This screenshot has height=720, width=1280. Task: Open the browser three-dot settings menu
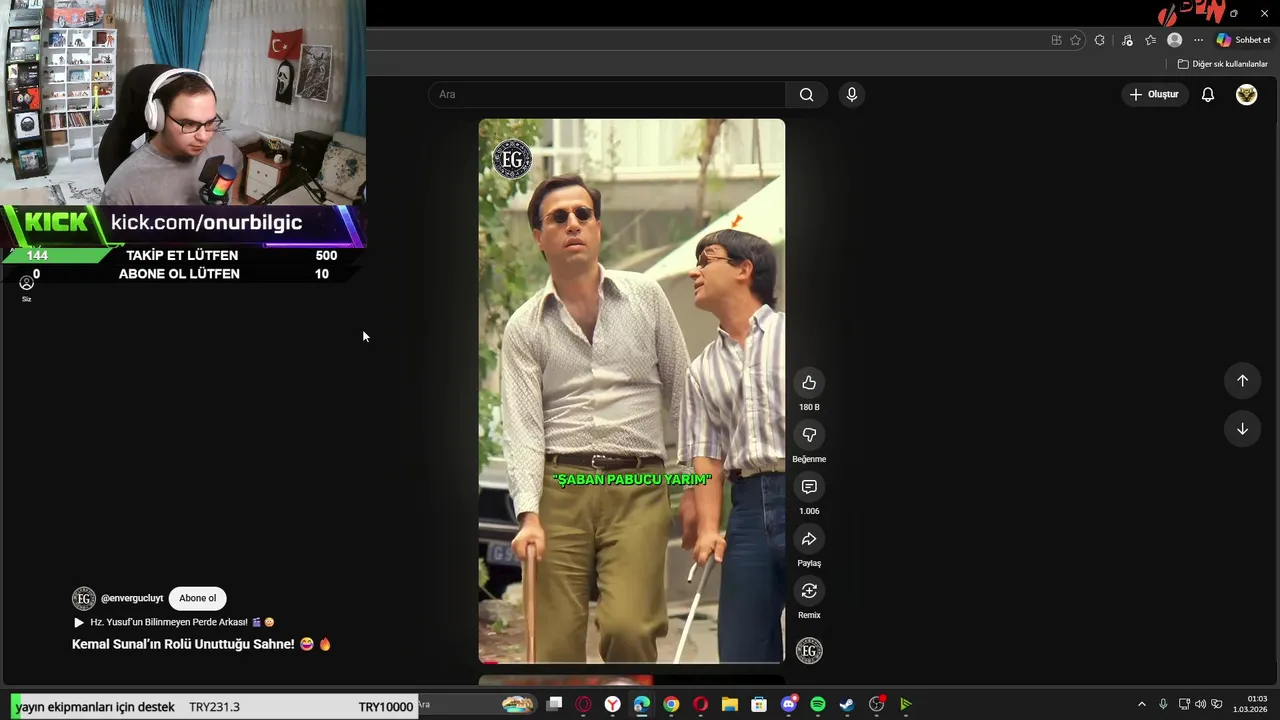[1198, 40]
